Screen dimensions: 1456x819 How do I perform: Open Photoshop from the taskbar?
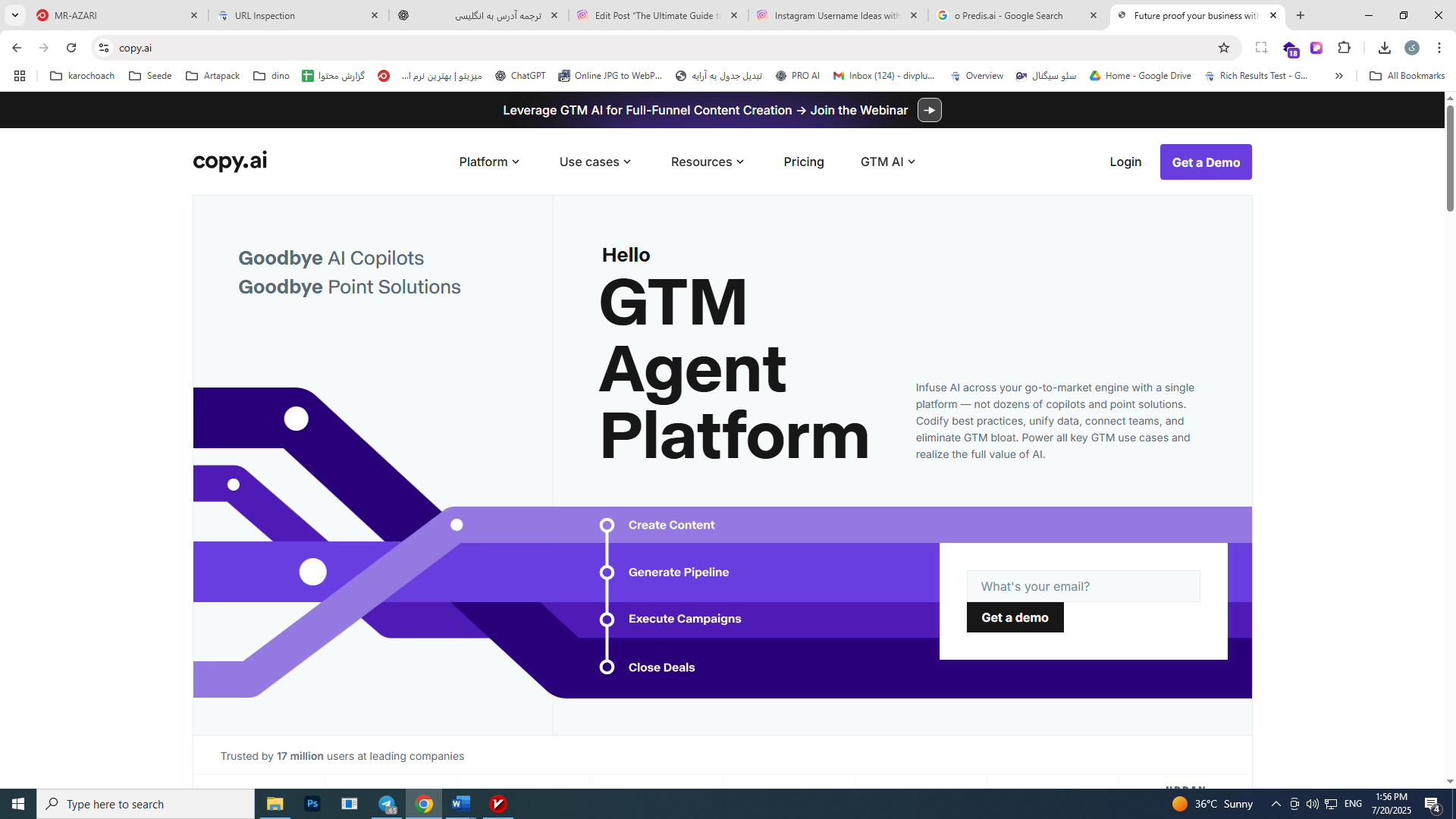pyautogui.click(x=312, y=804)
